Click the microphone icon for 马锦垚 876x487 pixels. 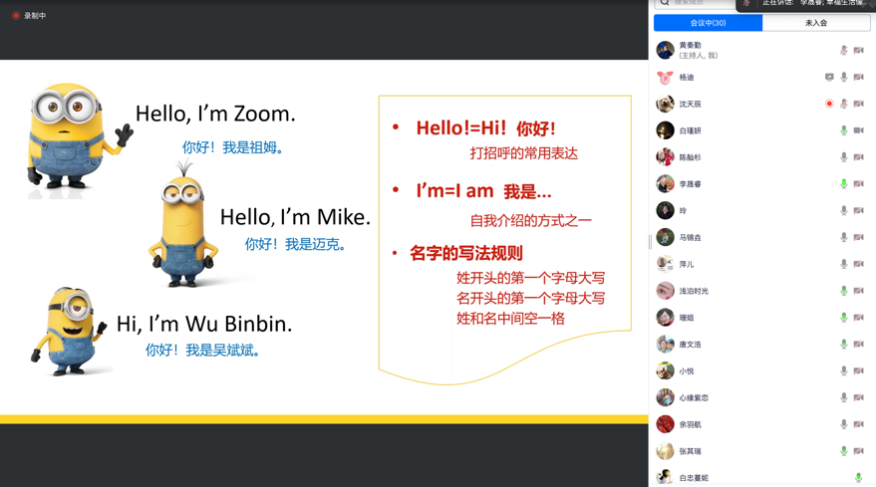pos(844,237)
